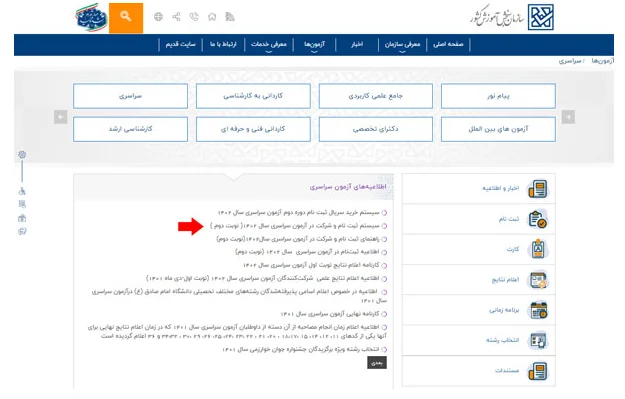Click the orange search button
The height and width of the screenshot is (399, 625).
pos(126,18)
